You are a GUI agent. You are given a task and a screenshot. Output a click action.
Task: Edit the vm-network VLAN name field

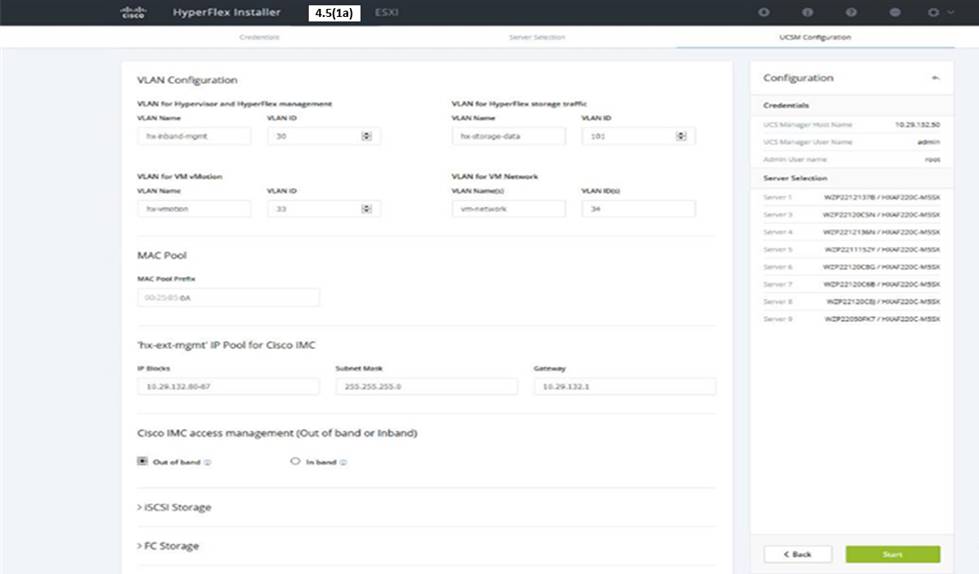point(509,209)
